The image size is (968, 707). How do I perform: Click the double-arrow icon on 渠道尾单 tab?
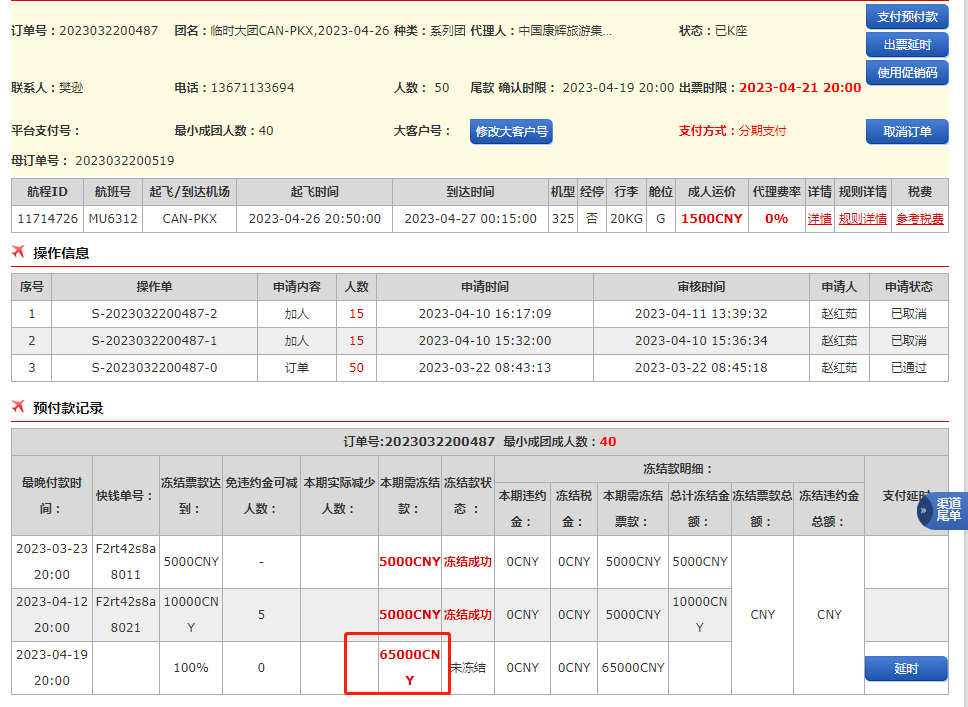pyautogui.click(x=925, y=510)
